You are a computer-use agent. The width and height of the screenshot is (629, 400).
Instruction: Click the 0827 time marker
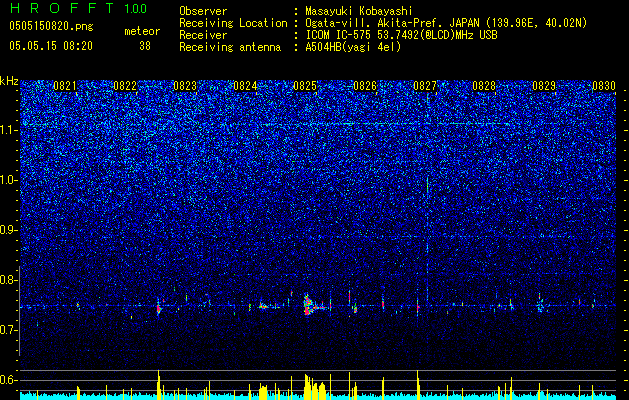click(x=425, y=86)
